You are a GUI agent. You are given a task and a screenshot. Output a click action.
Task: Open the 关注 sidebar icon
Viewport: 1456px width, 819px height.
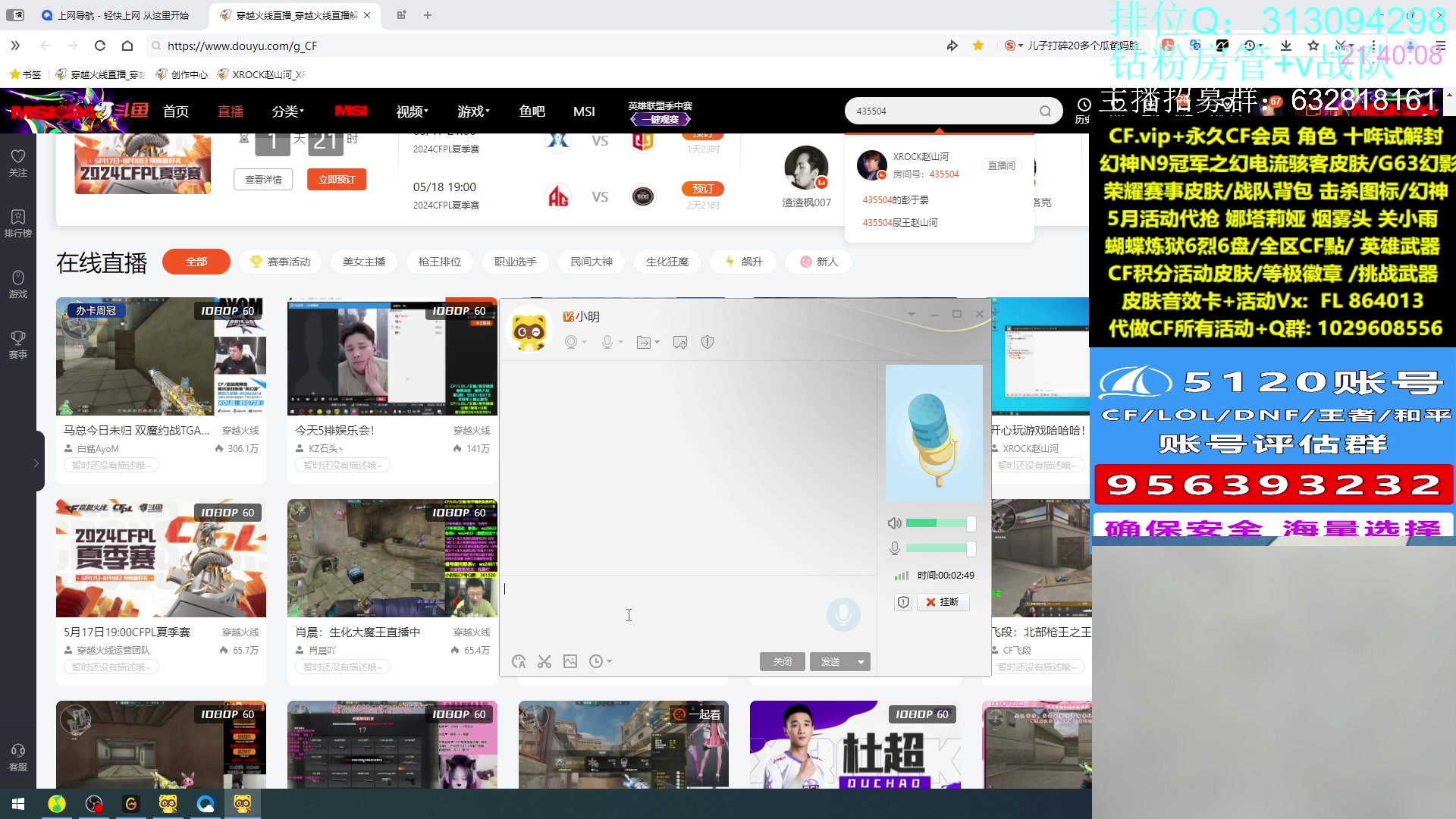[18, 162]
